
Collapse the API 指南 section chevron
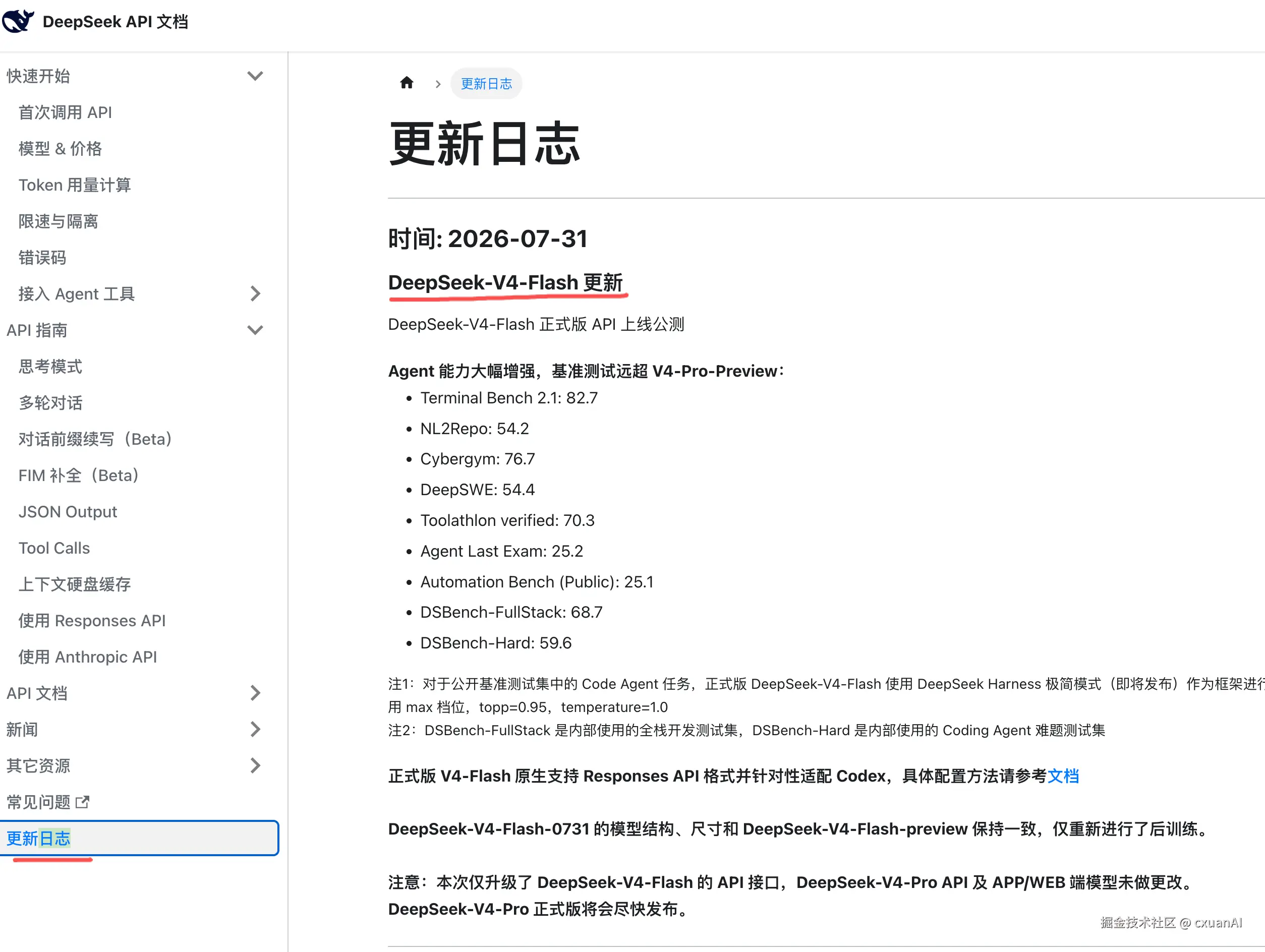point(255,330)
